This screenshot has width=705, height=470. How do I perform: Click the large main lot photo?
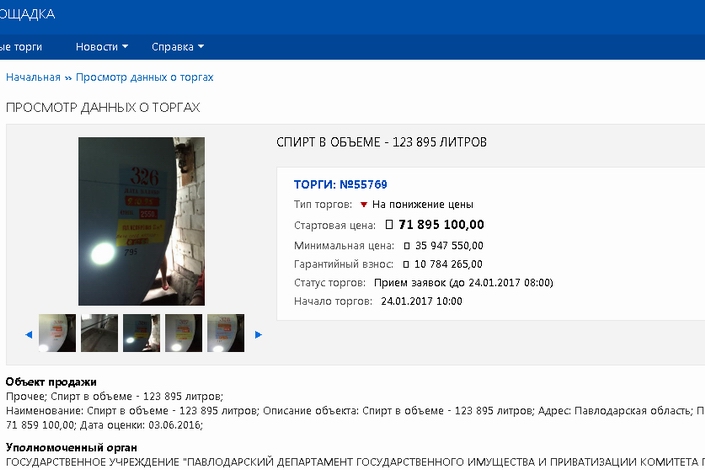[141, 221]
